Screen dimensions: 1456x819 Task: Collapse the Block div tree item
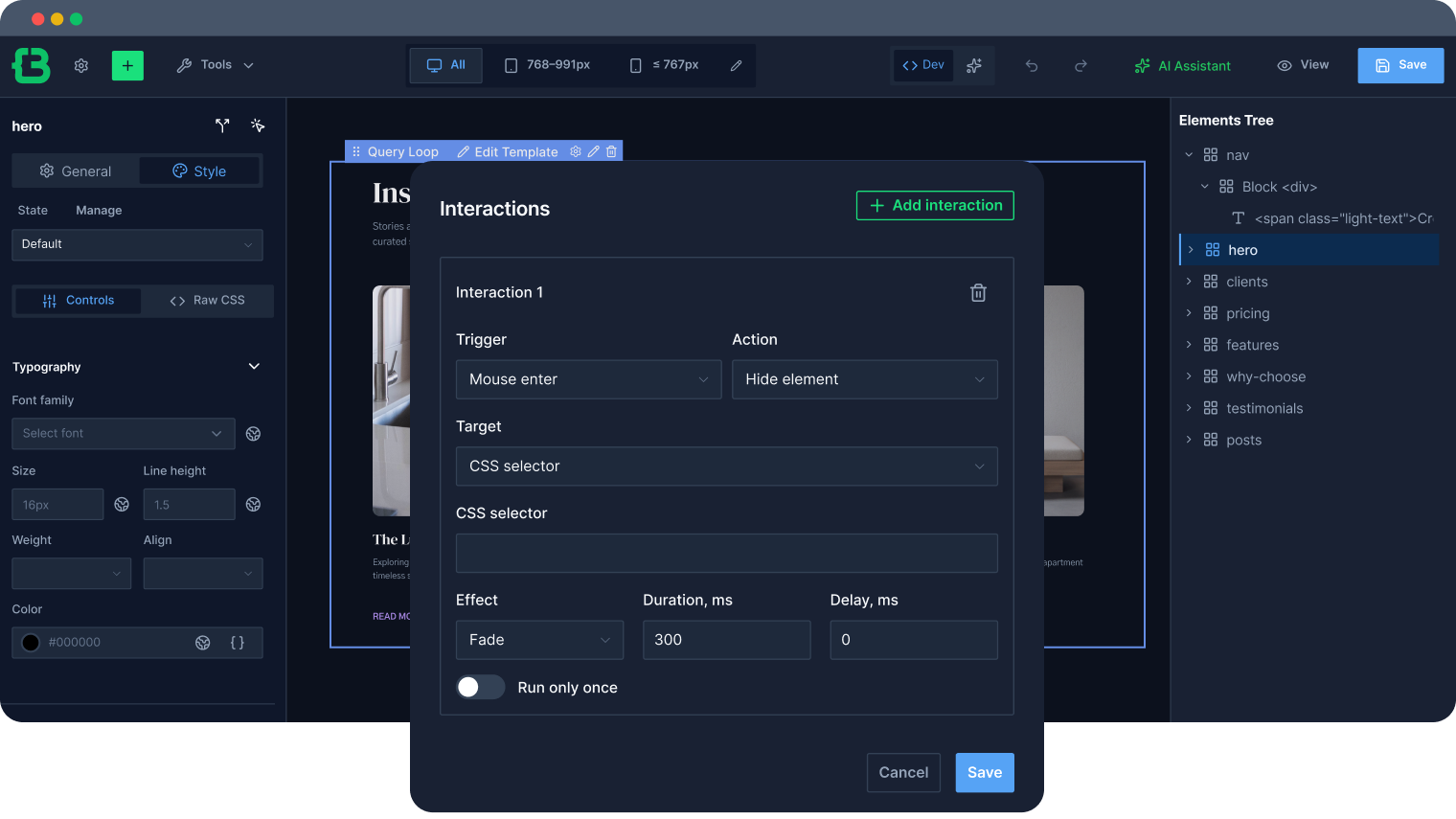[x=1205, y=186]
